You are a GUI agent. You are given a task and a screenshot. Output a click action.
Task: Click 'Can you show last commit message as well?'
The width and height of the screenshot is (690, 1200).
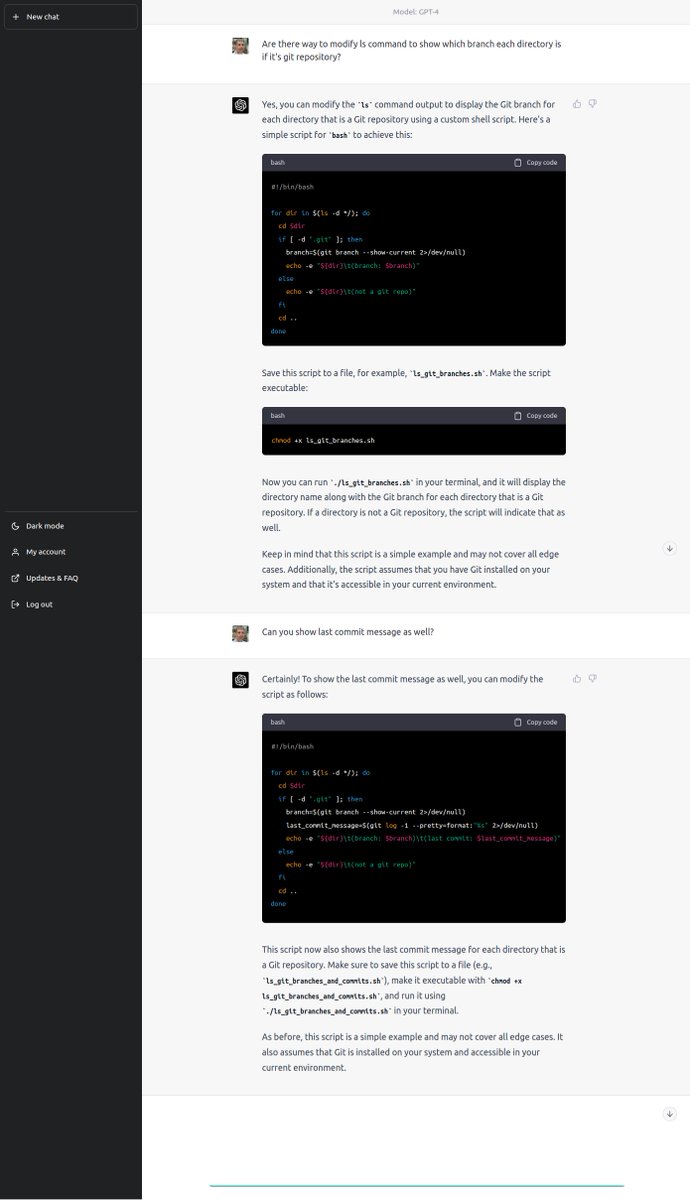click(x=348, y=632)
